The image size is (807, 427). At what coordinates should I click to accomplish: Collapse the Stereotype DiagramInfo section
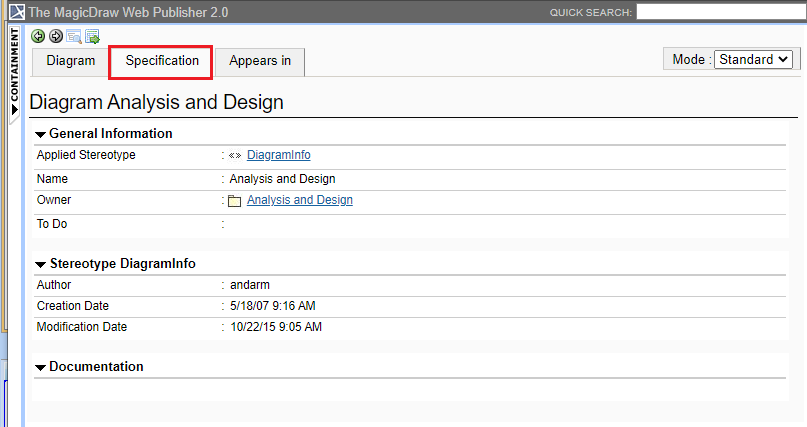[x=40, y=264]
